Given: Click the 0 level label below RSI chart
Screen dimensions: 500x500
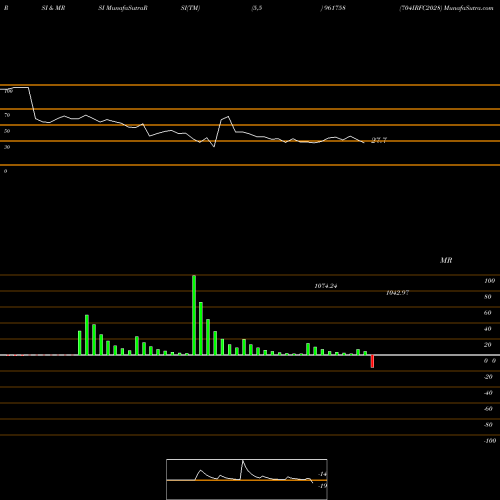Looking at the screenshot, I should (5, 171).
